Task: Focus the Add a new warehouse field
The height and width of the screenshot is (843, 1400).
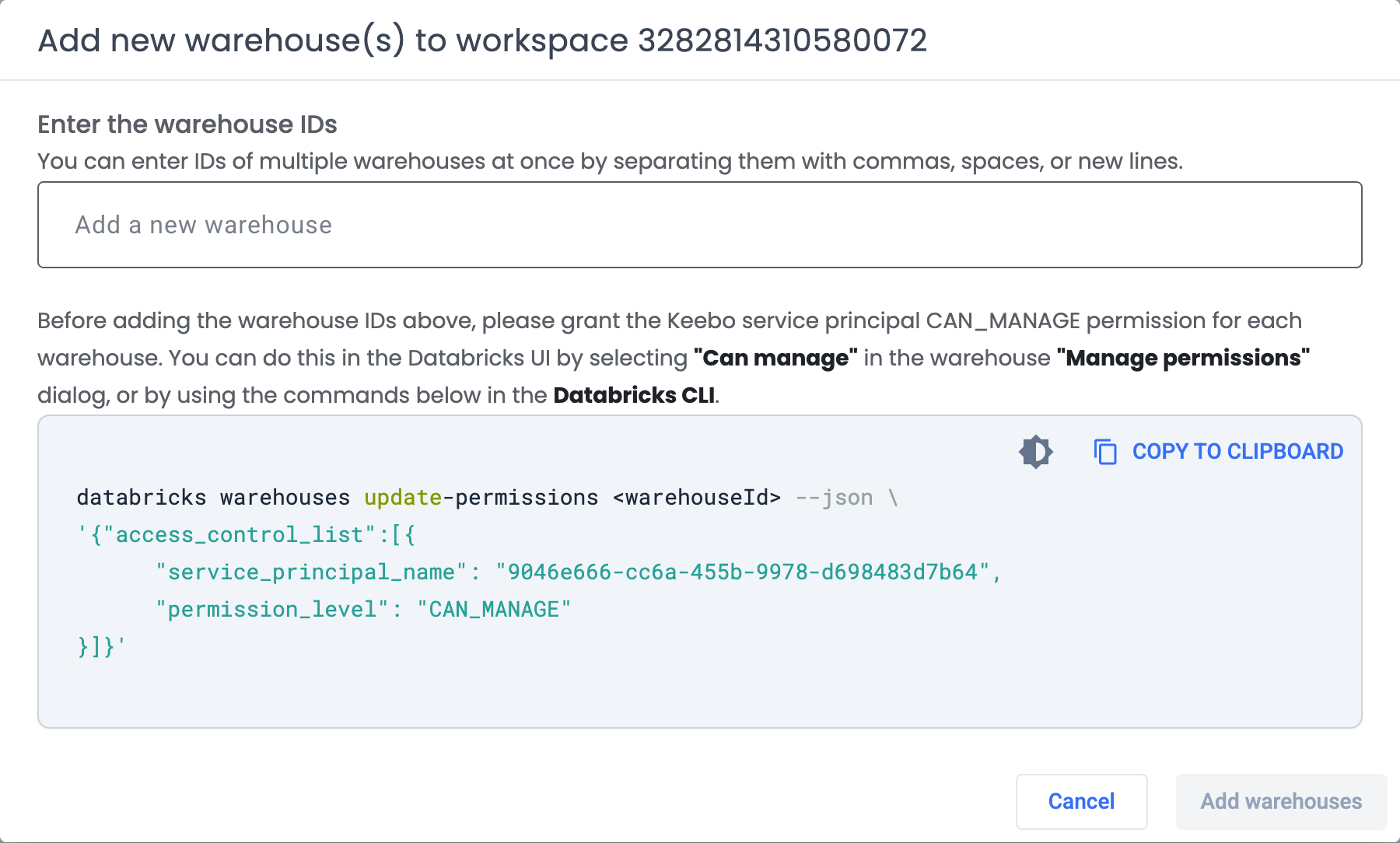Action: point(700,225)
